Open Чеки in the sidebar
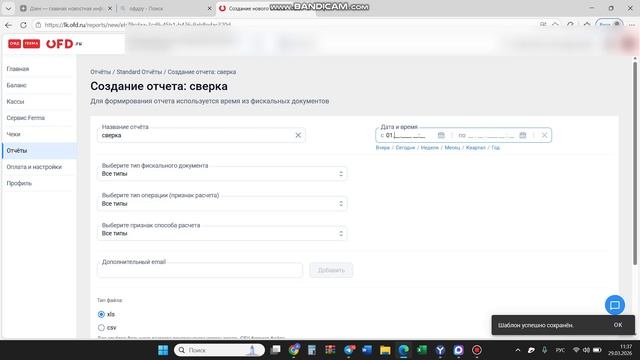Screen dimensions: 640x360 pos(13,134)
